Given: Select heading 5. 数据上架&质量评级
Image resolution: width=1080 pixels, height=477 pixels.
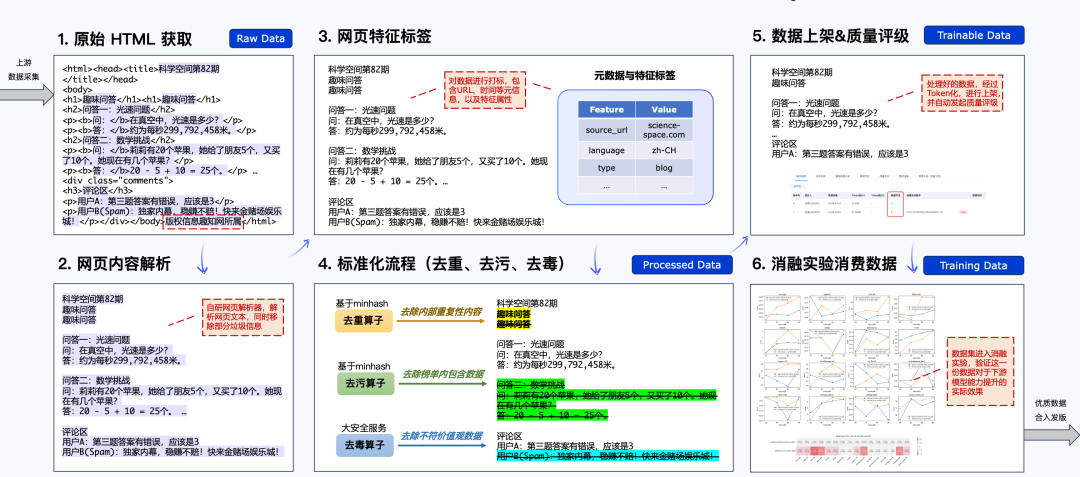Looking at the screenshot, I should [x=831, y=35].
